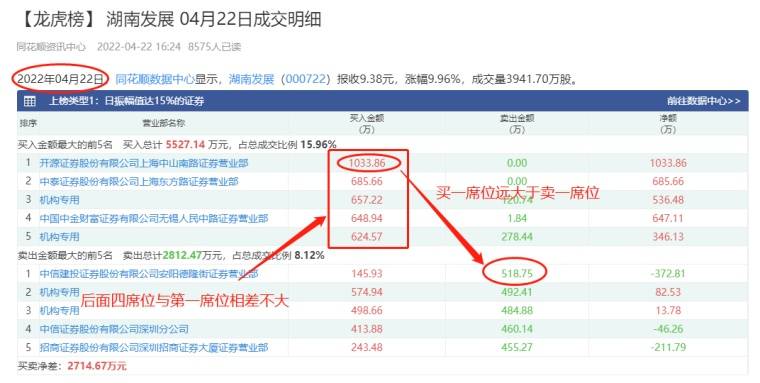
Task: Click net amount 536.48
Action: [x=668, y=200]
